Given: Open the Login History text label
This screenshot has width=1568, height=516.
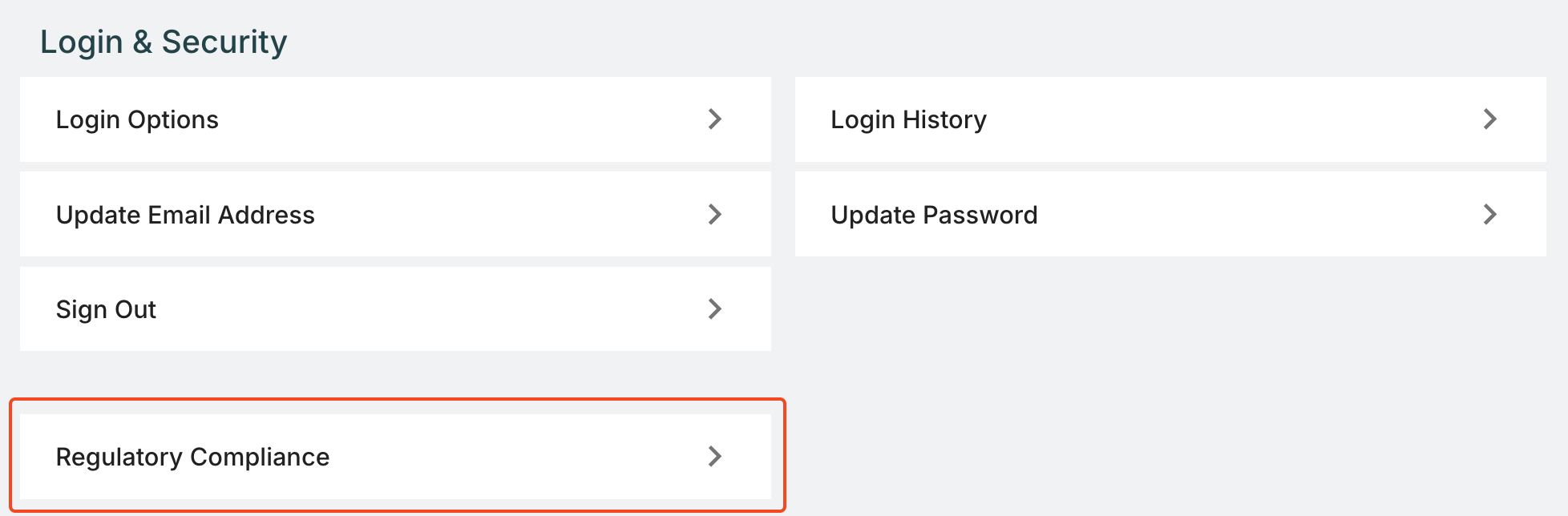Looking at the screenshot, I should [x=908, y=119].
